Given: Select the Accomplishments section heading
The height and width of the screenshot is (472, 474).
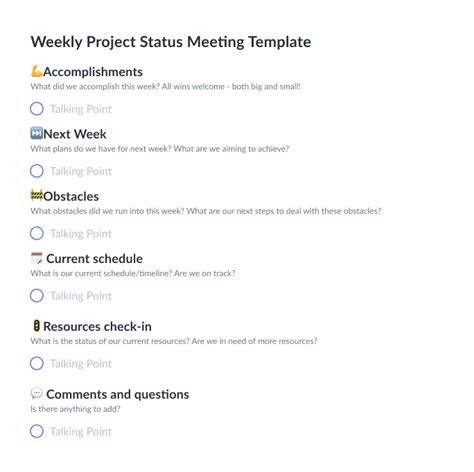Looking at the screenshot, I should tap(93, 72).
